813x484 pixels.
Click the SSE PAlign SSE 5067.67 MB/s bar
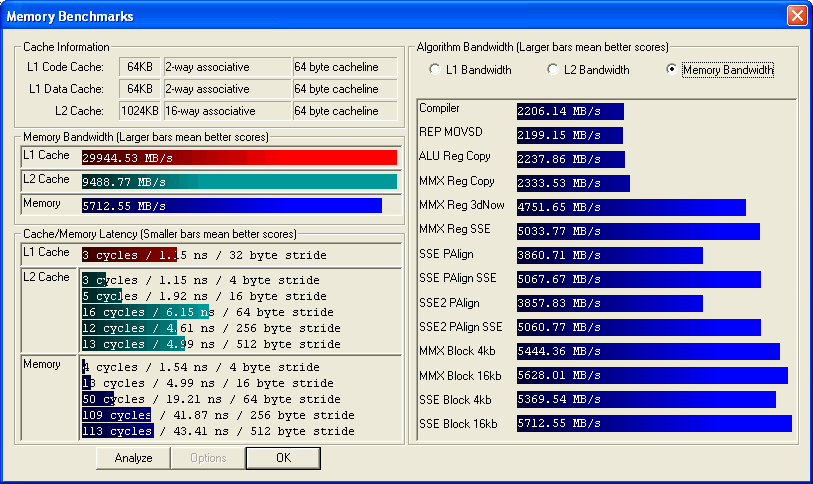coord(639,279)
